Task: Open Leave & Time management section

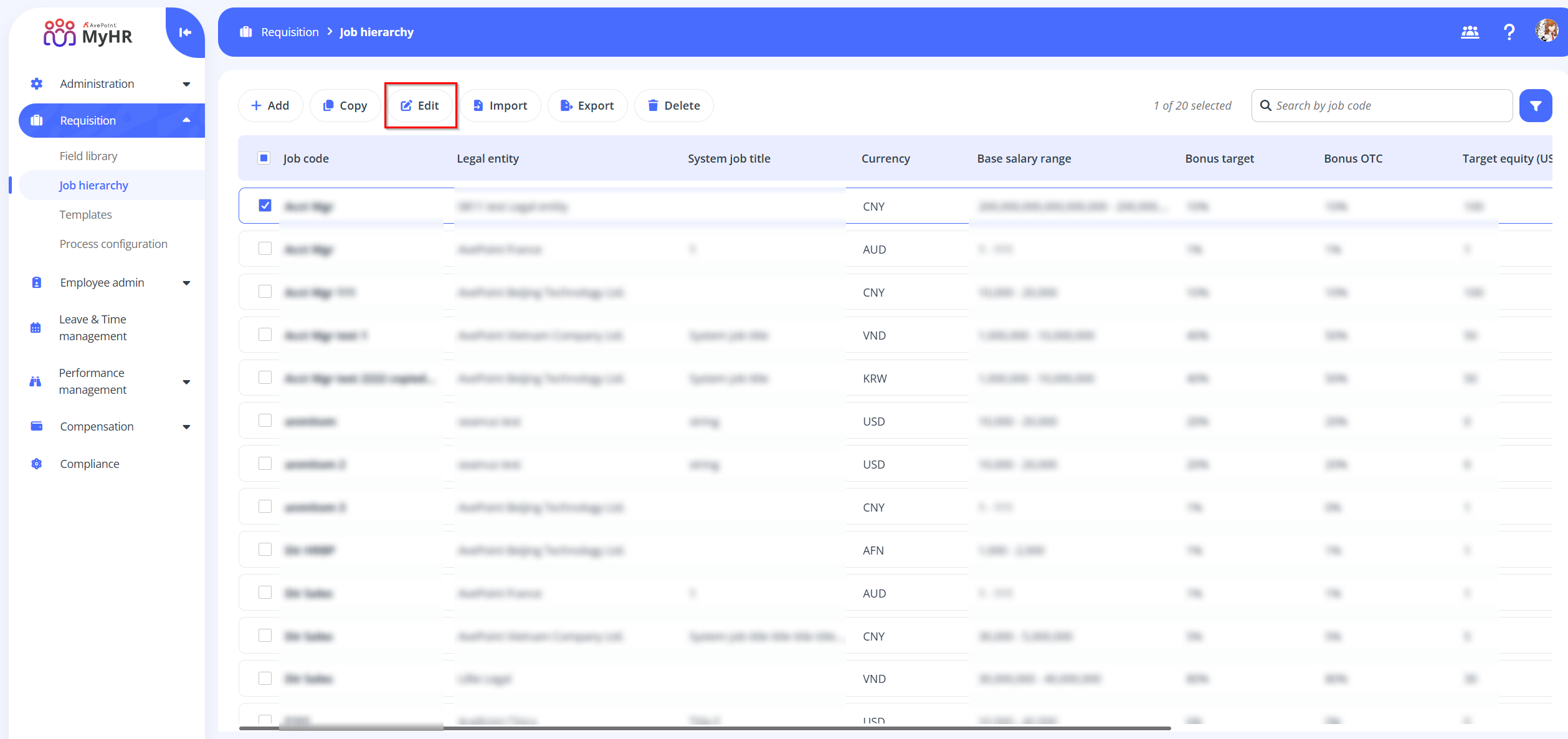Action: click(93, 328)
